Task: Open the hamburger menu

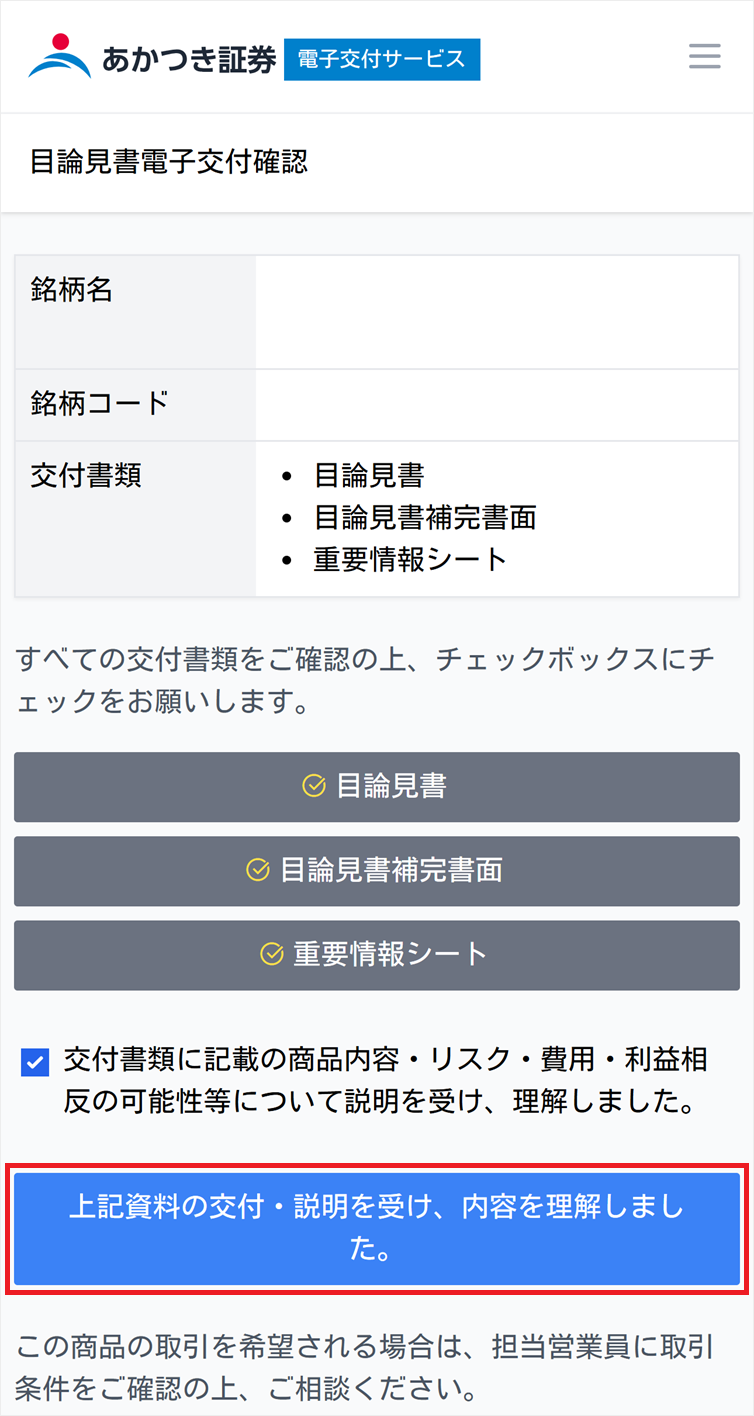Action: (704, 56)
